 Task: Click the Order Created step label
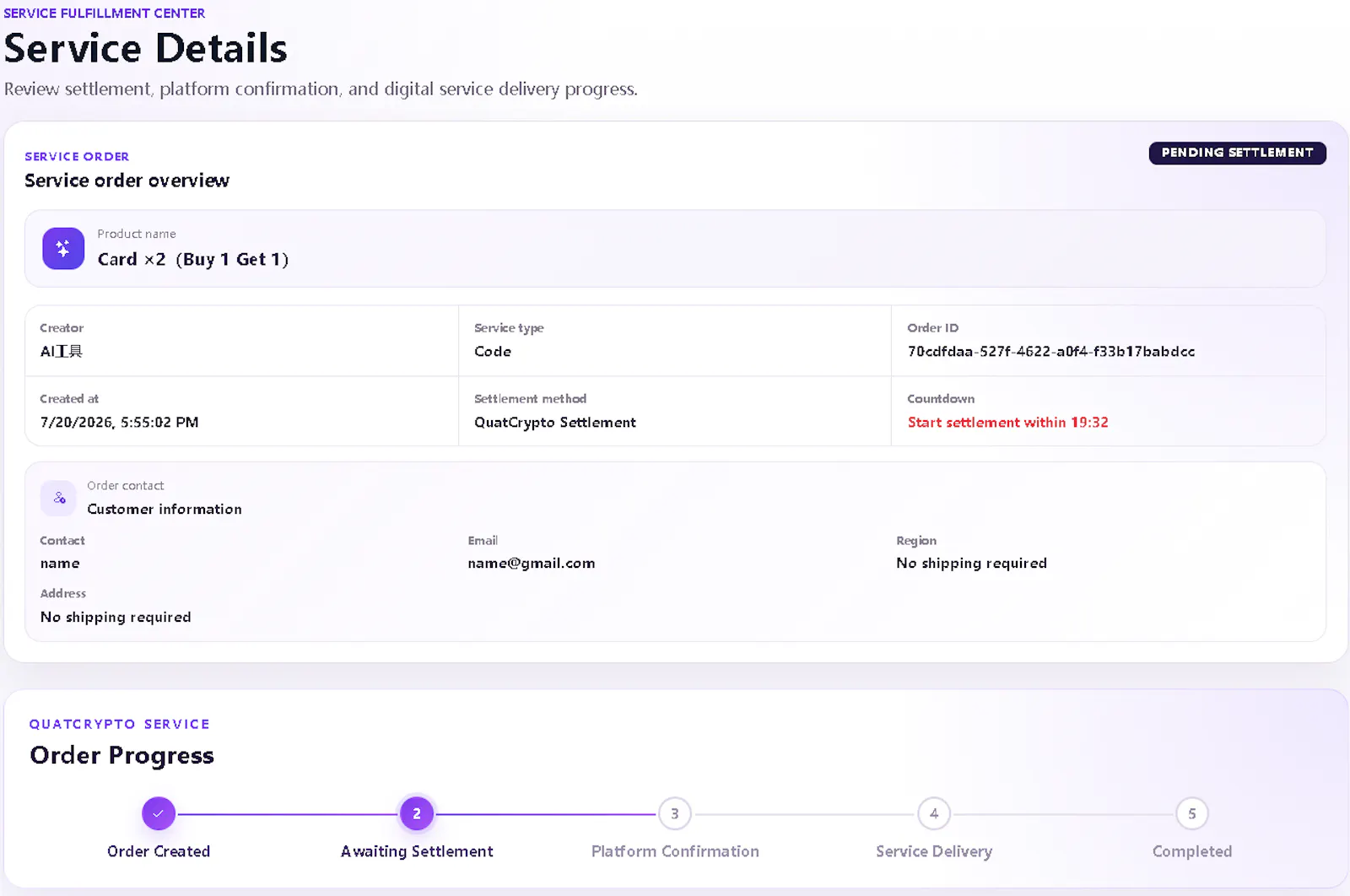click(159, 851)
